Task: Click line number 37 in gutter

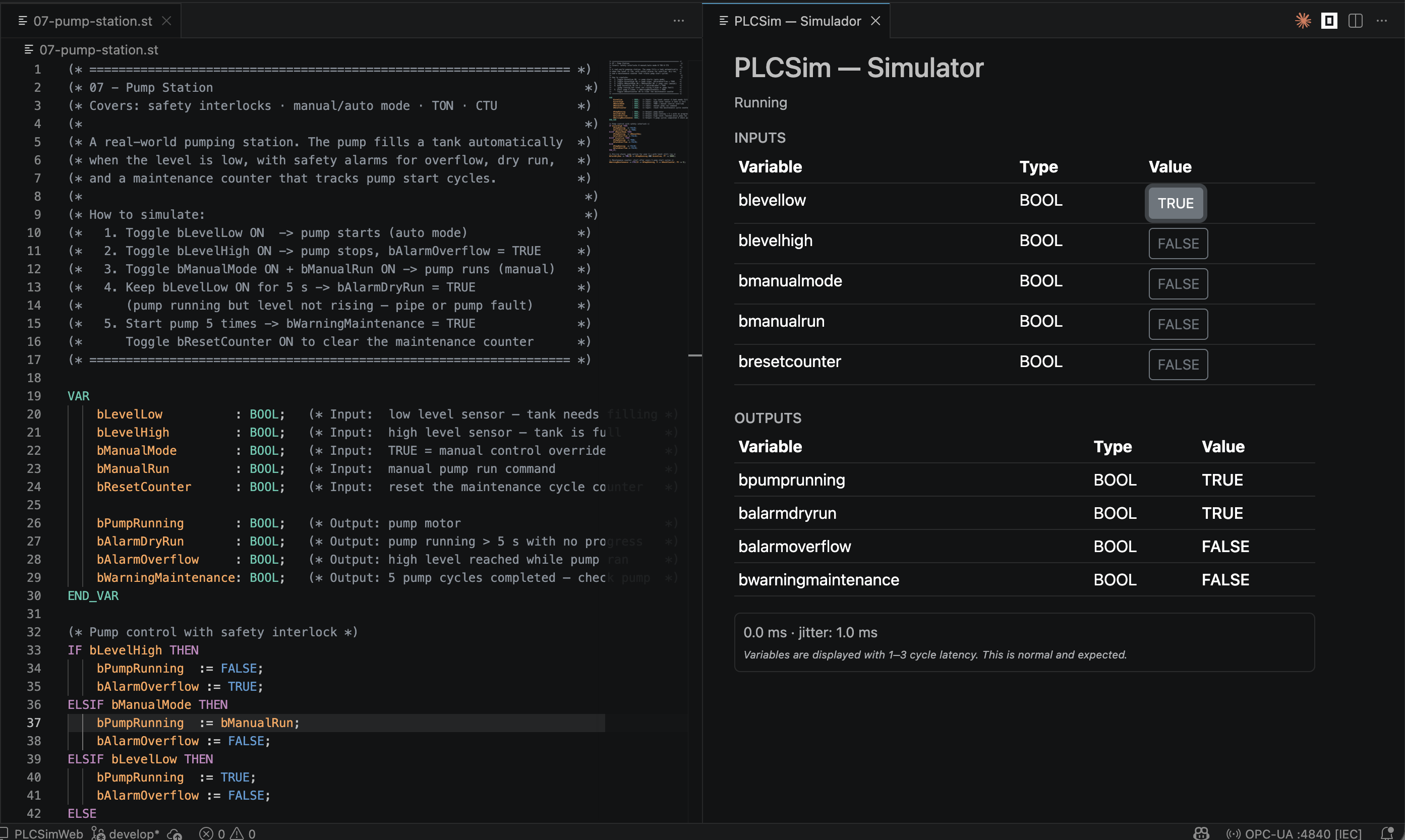Action: (x=33, y=723)
